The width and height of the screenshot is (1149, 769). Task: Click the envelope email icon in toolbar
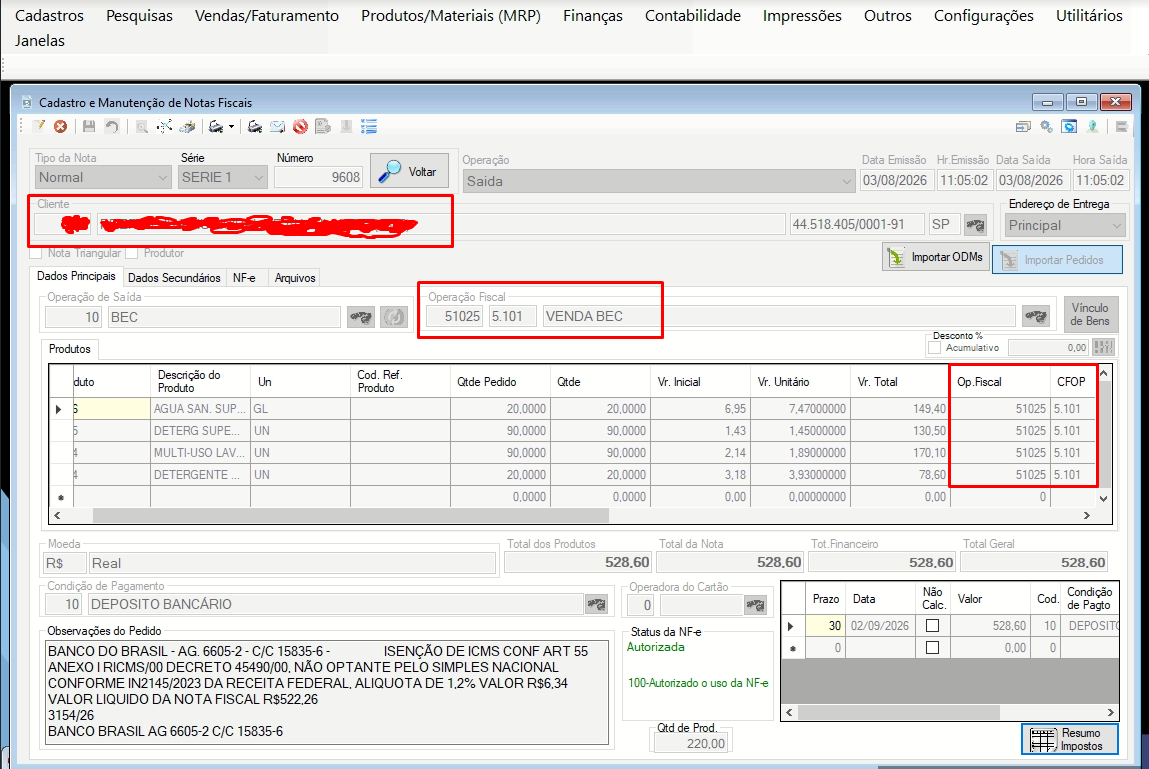tap(278, 127)
